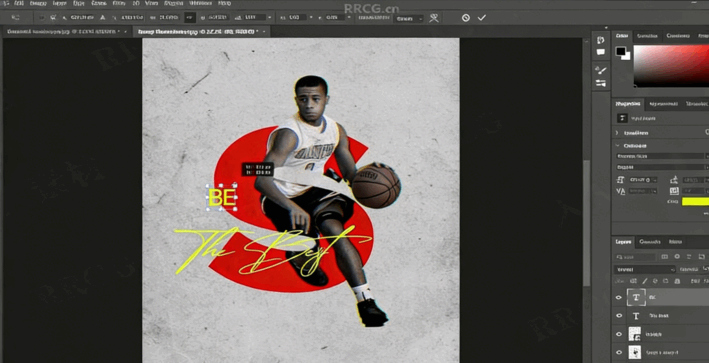This screenshot has height=363, width=709.
Task: Click the type layer icon in Properties
Action: 622,118
